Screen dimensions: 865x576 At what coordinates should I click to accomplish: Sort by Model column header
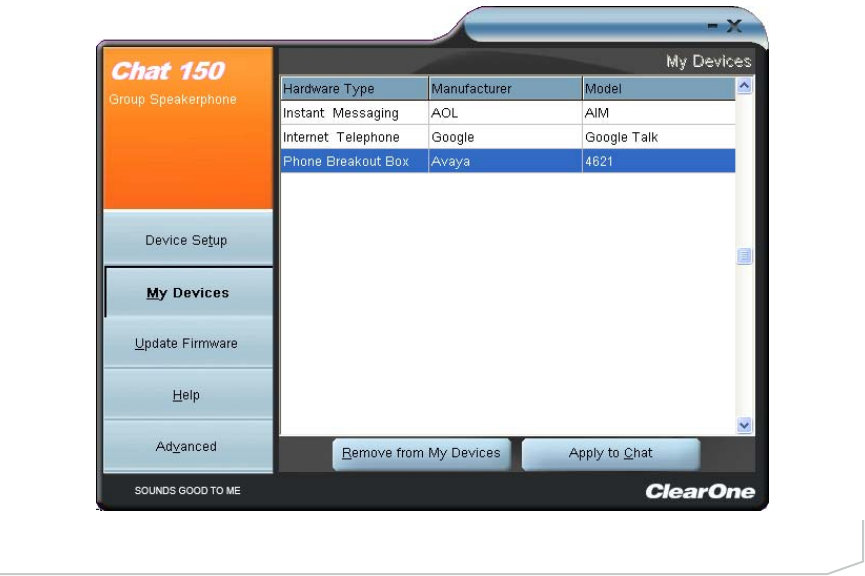pyautogui.click(x=659, y=89)
